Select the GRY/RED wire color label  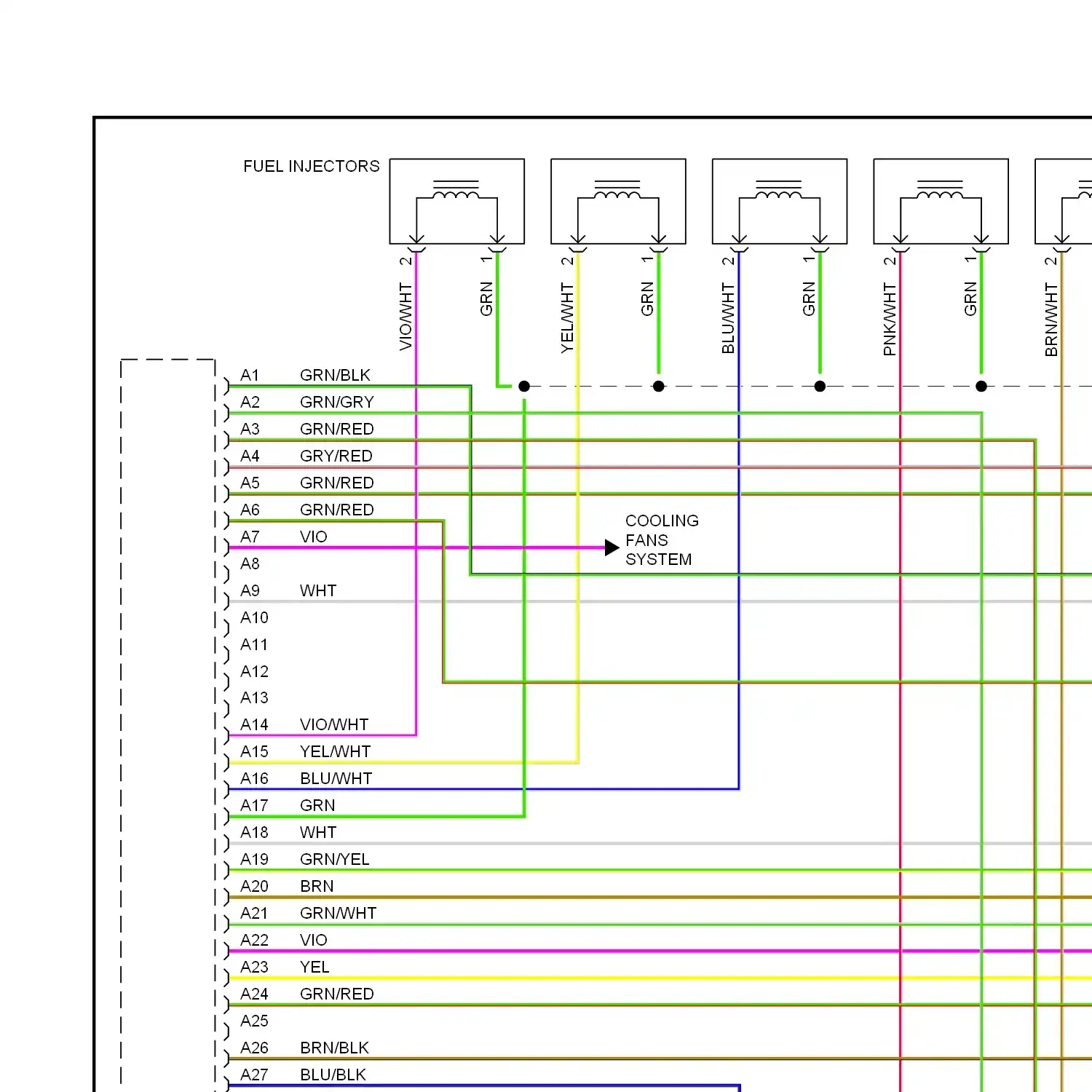(x=336, y=456)
